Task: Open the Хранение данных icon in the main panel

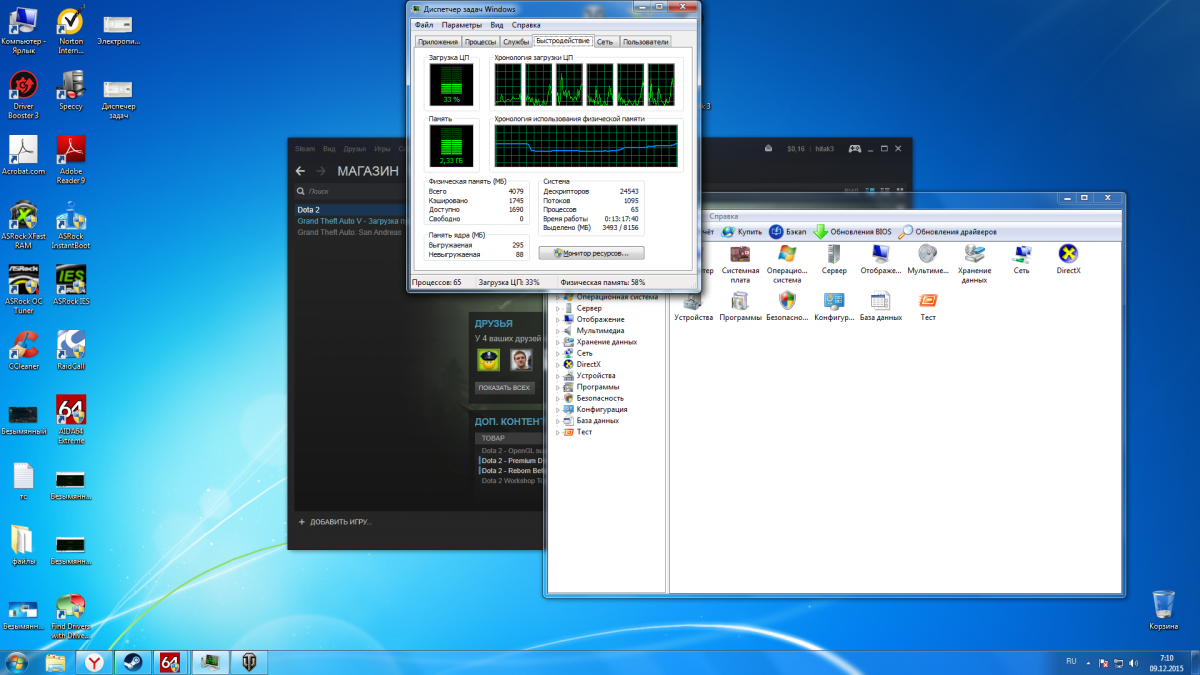Action: (974, 254)
